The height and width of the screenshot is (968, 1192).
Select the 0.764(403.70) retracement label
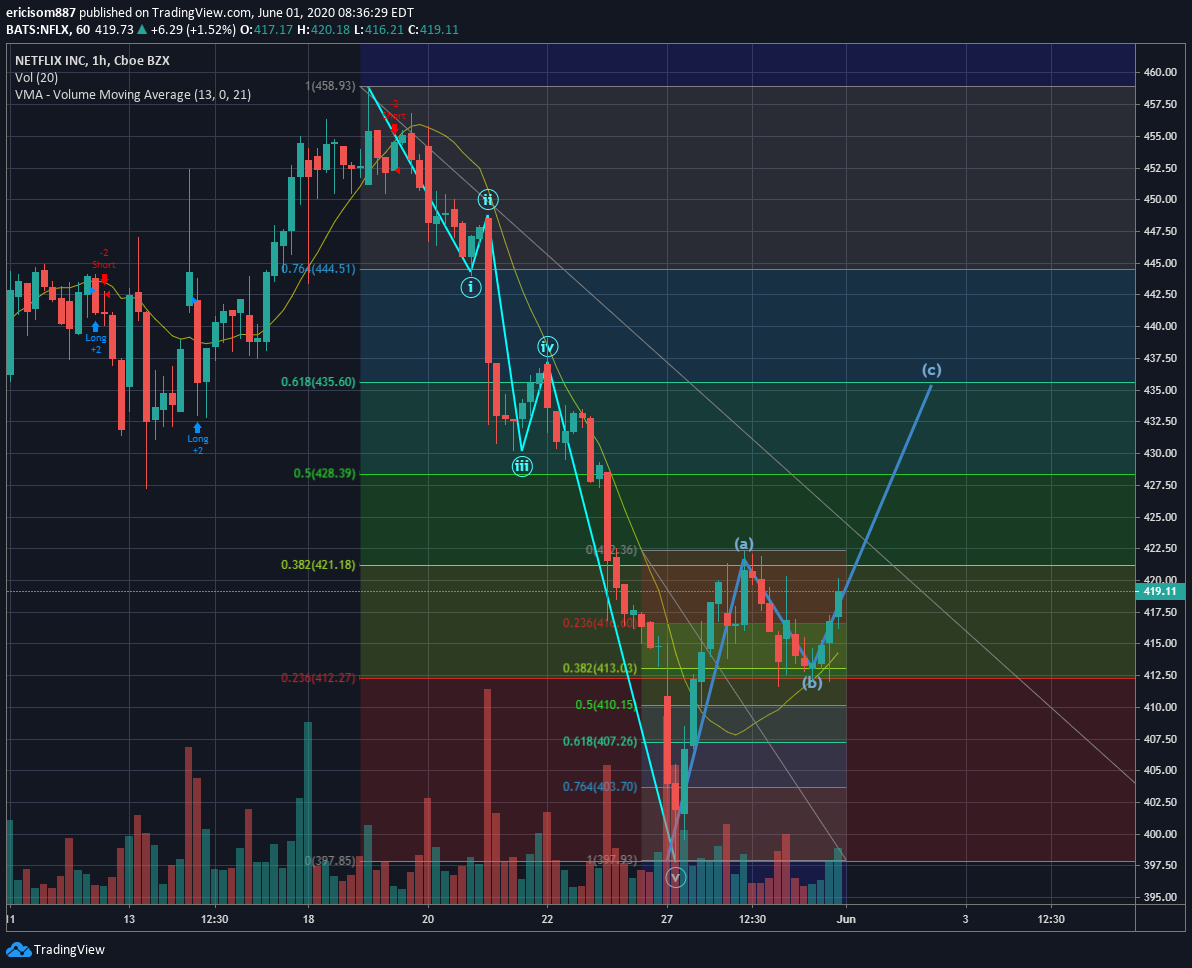600,786
